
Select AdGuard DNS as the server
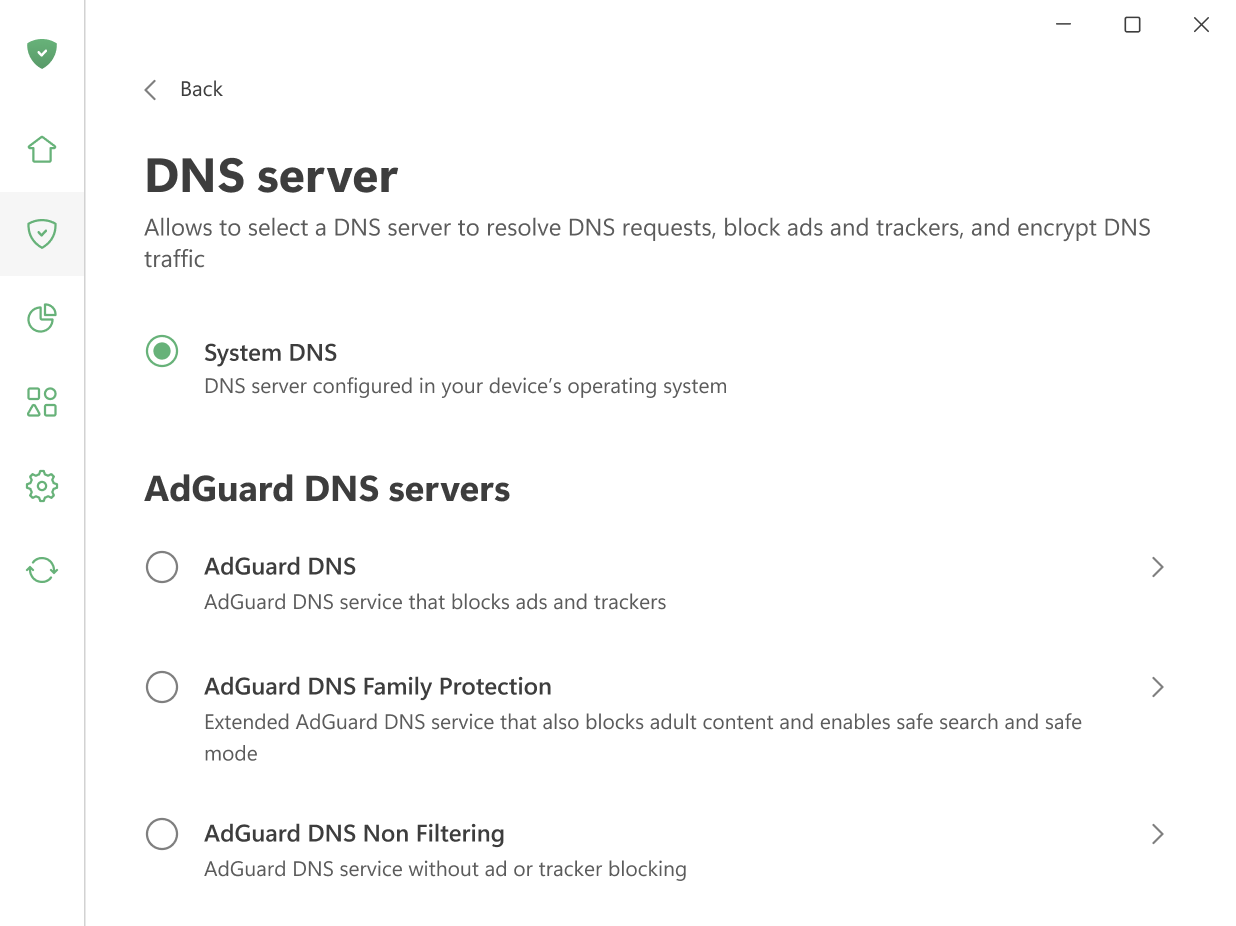(161, 566)
